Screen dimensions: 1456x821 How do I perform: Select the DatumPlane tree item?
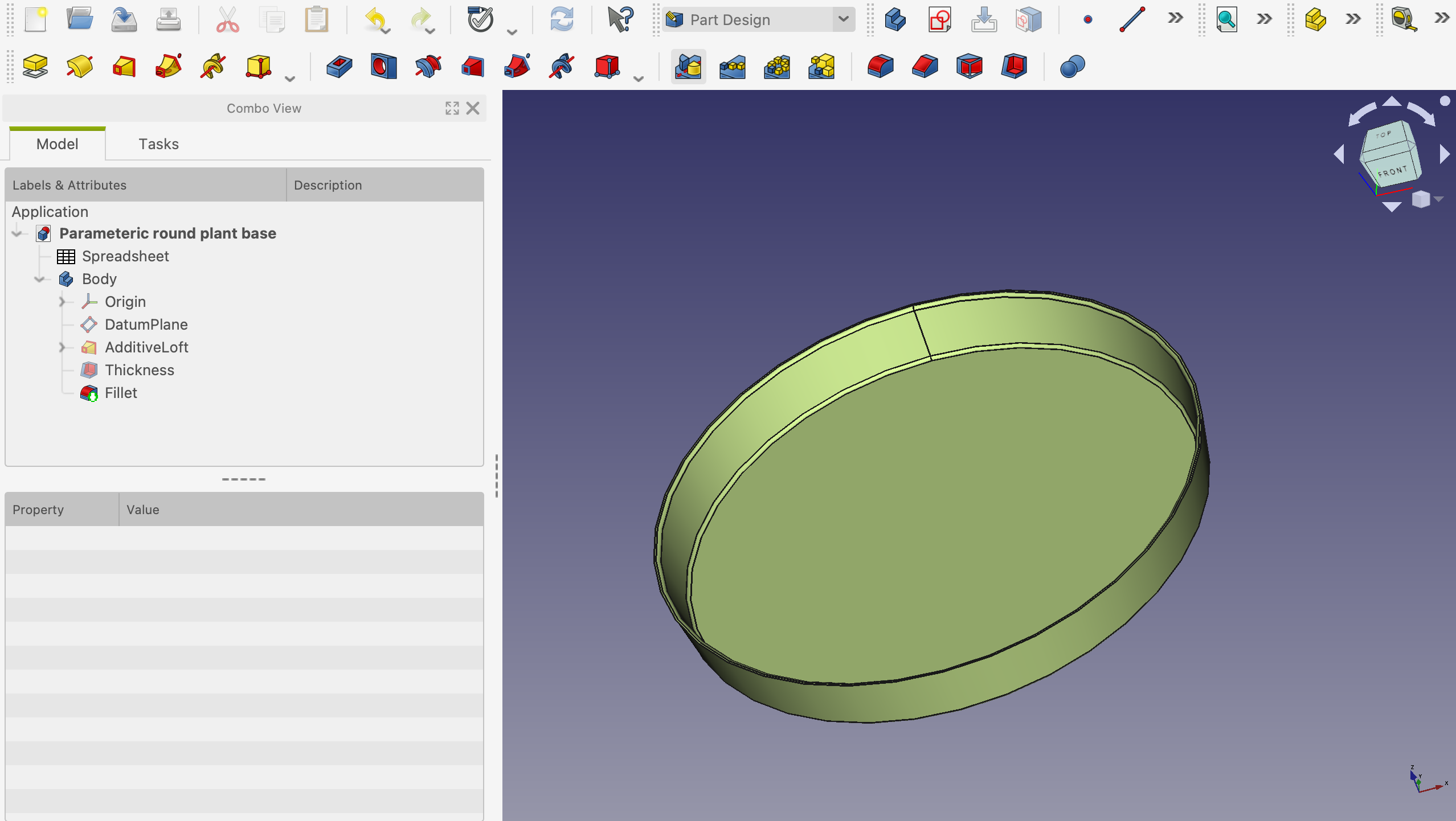146,325
